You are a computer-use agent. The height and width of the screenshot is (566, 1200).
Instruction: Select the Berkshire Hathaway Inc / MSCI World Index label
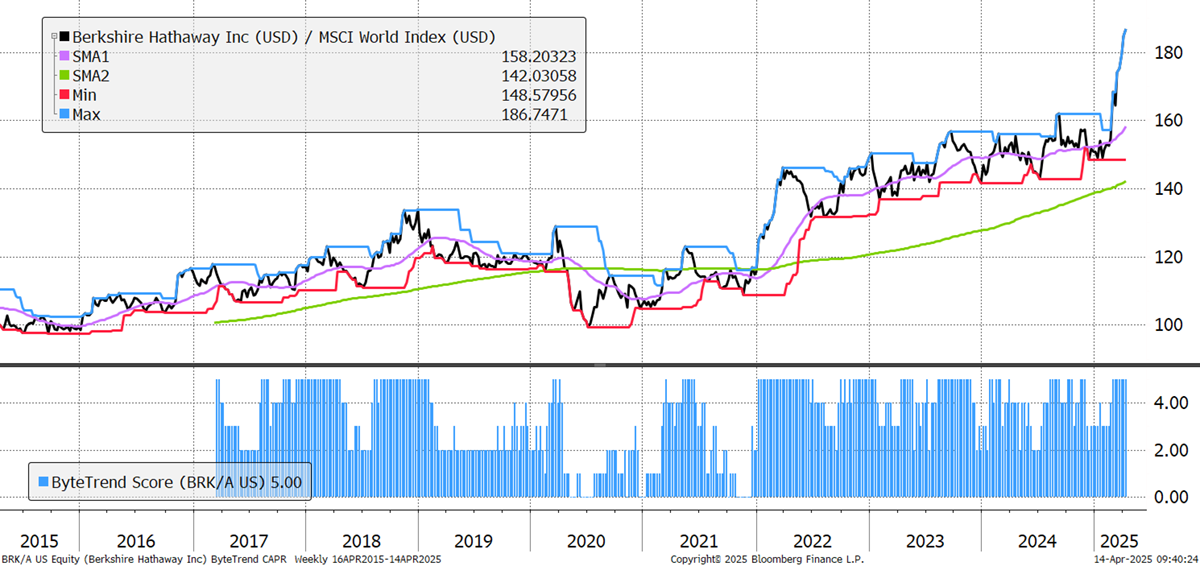(x=284, y=37)
